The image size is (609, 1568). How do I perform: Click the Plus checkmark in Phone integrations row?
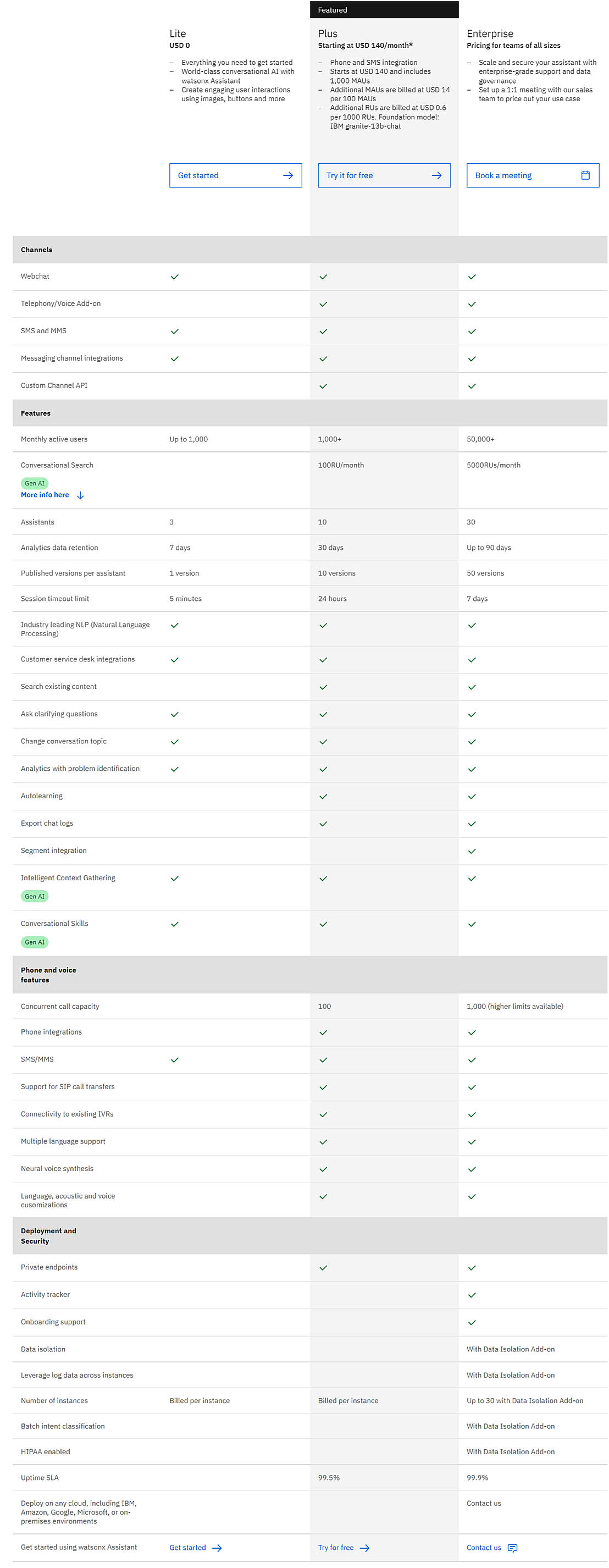pyautogui.click(x=323, y=1033)
